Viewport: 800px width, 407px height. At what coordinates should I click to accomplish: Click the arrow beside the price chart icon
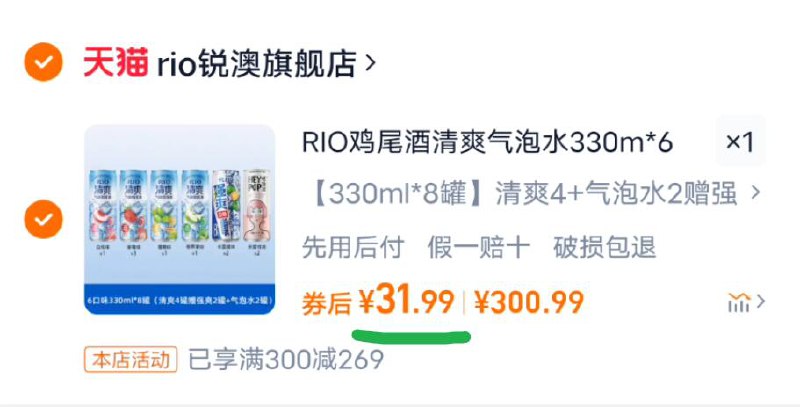(x=761, y=302)
